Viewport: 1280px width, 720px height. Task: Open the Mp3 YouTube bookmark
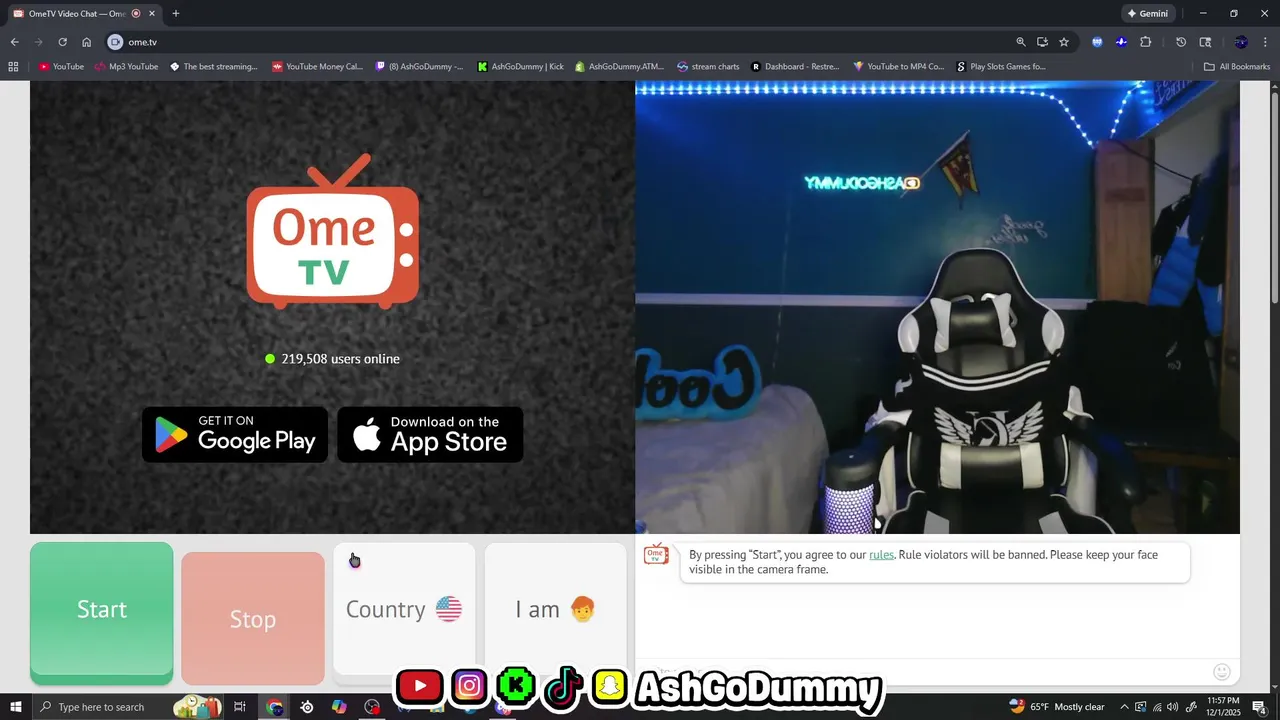pyautogui.click(x=126, y=67)
